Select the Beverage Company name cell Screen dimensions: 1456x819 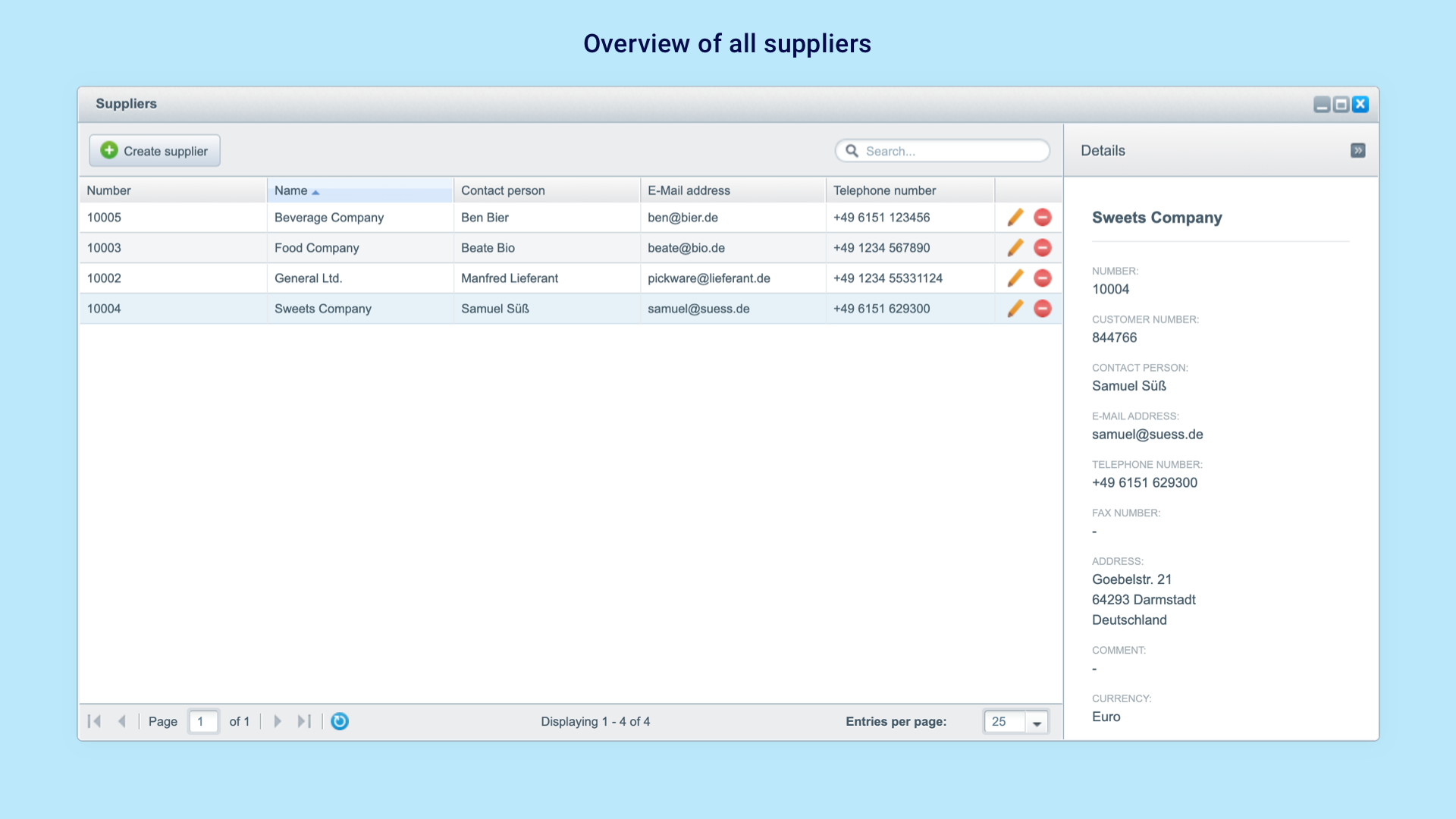point(359,218)
